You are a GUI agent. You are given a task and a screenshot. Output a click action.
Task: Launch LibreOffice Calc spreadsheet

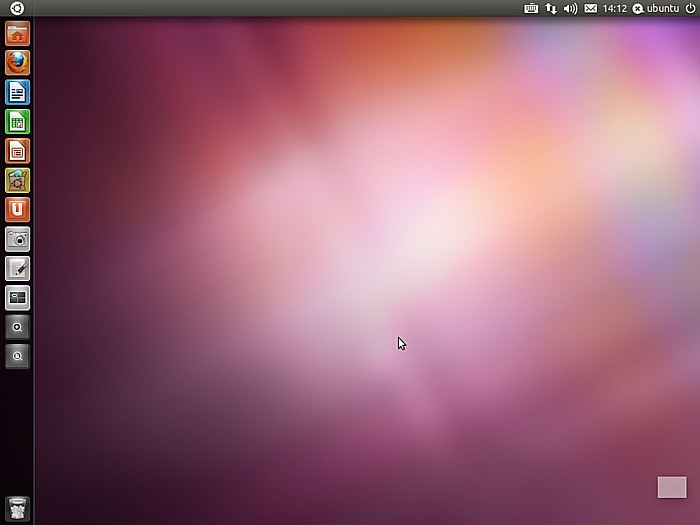coord(17,121)
